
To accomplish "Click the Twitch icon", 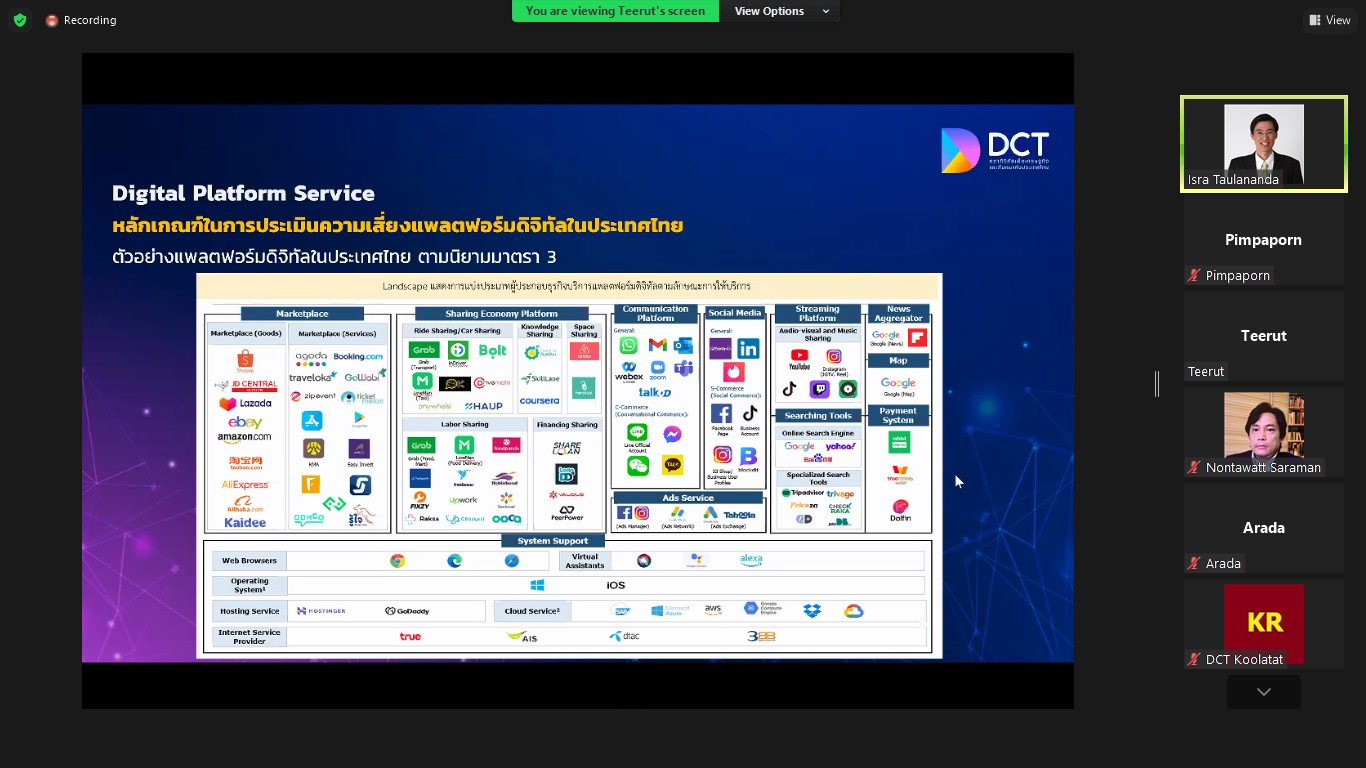I will [x=818, y=390].
